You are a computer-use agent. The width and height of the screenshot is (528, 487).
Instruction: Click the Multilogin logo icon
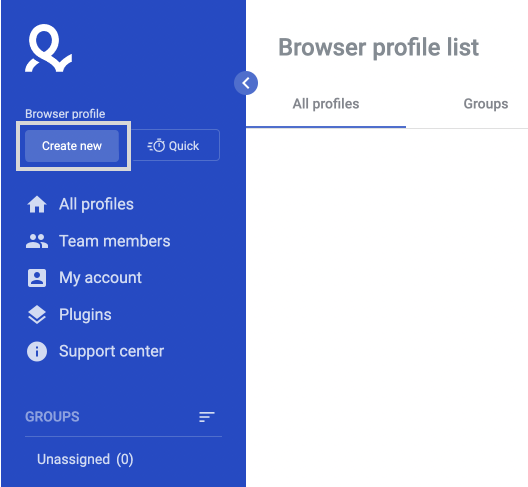[48, 48]
